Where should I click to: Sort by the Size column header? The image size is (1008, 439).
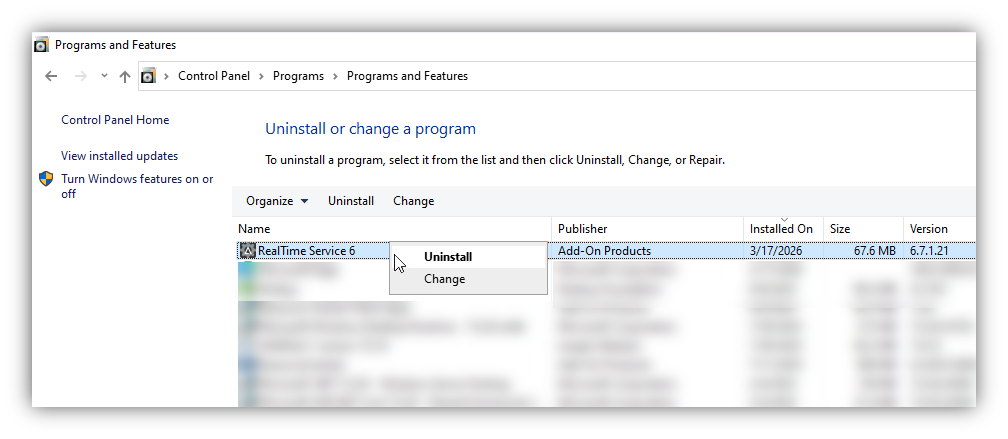863,229
